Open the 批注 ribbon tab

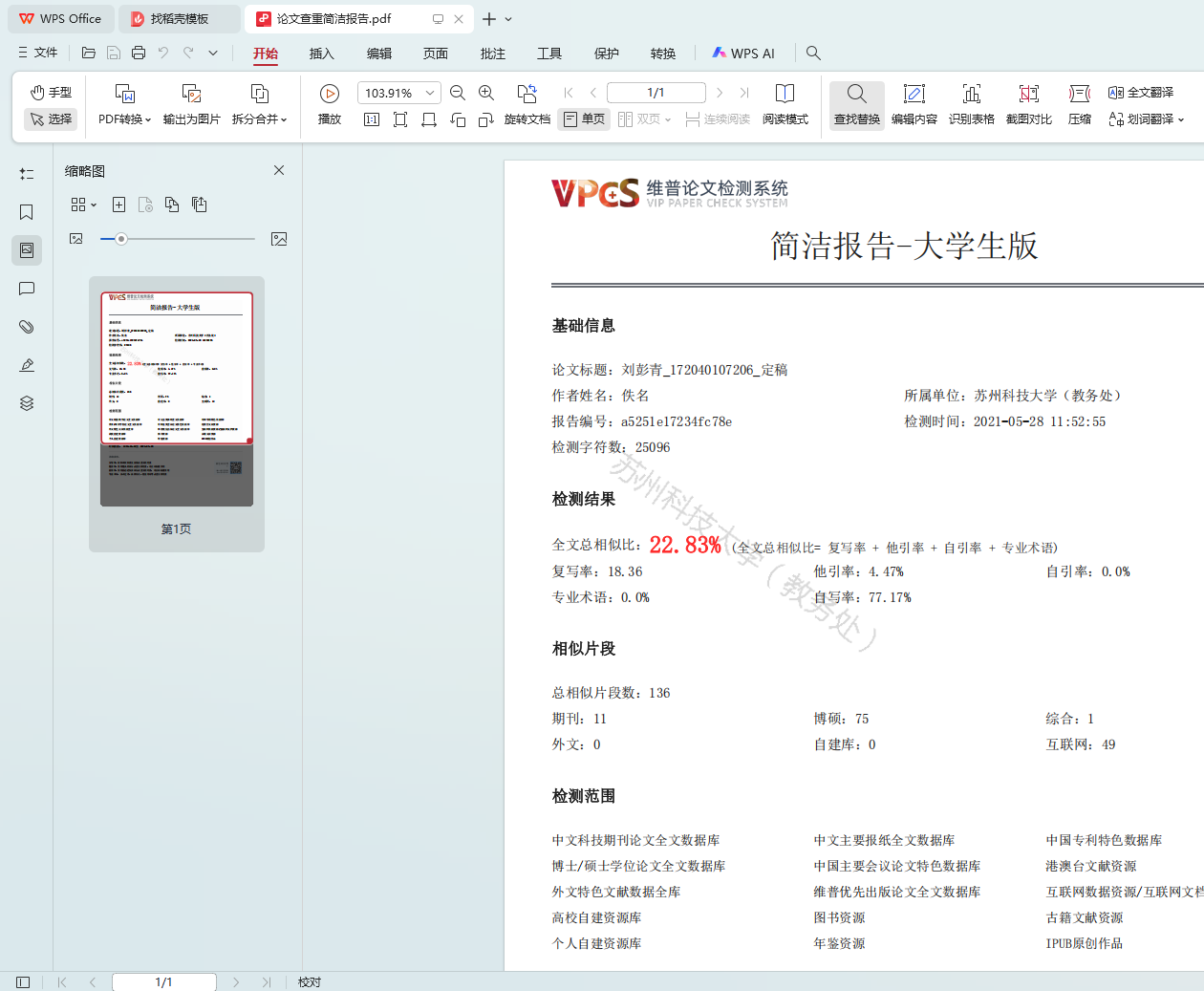point(493,54)
